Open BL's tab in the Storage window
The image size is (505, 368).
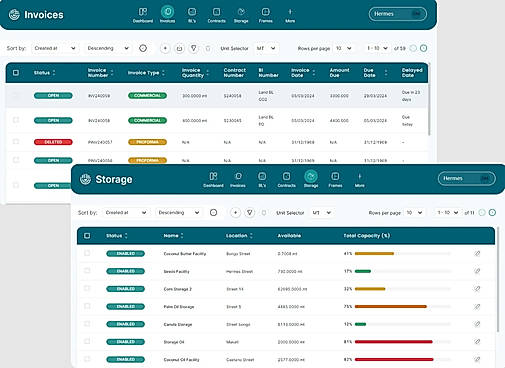click(x=262, y=180)
